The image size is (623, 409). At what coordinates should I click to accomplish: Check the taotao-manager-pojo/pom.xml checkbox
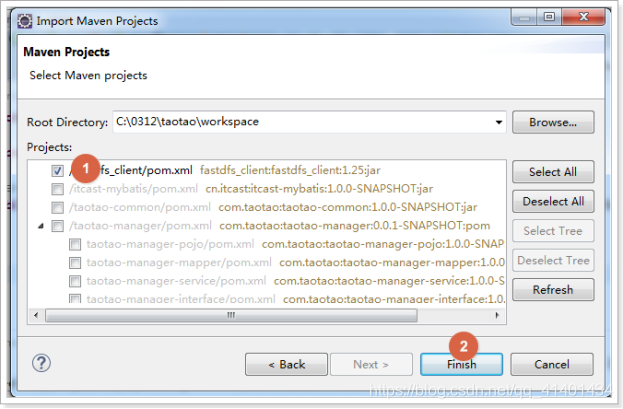(x=75, y=244)
